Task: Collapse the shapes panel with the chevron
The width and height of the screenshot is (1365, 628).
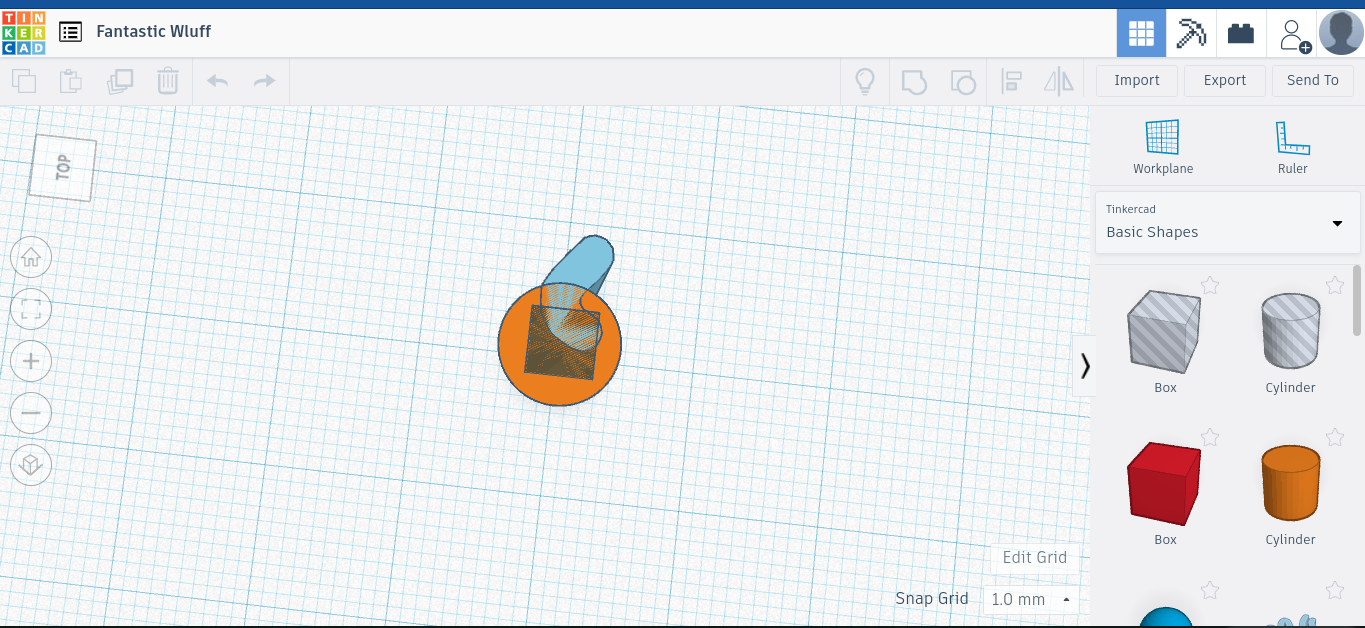Action: pos(1085,366)
